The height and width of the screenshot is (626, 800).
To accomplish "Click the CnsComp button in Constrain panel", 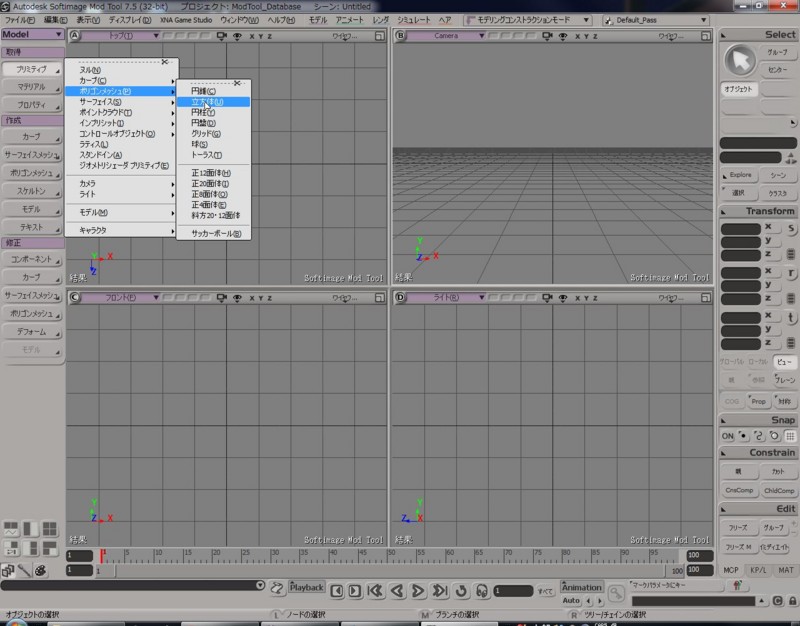I will (x=739, y=490).
